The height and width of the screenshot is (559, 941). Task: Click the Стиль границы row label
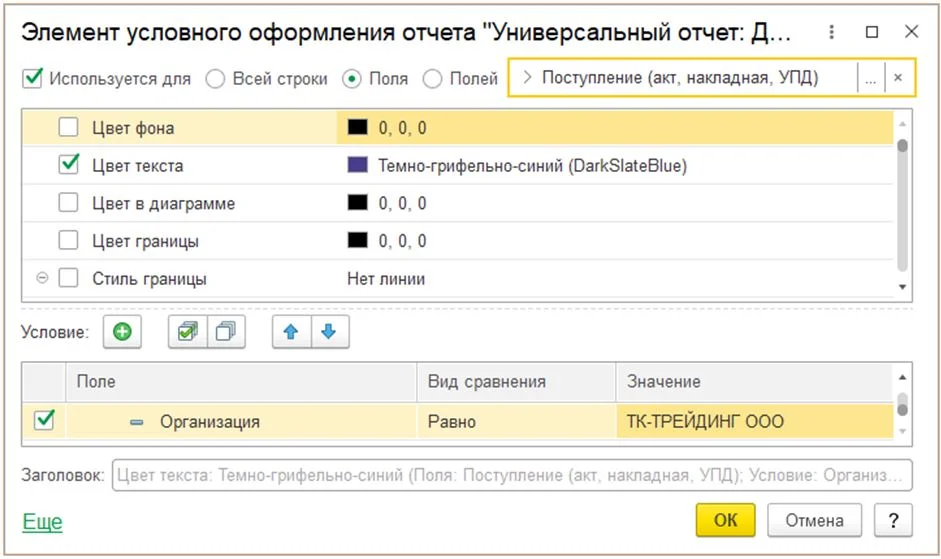(x=149, y=279)
